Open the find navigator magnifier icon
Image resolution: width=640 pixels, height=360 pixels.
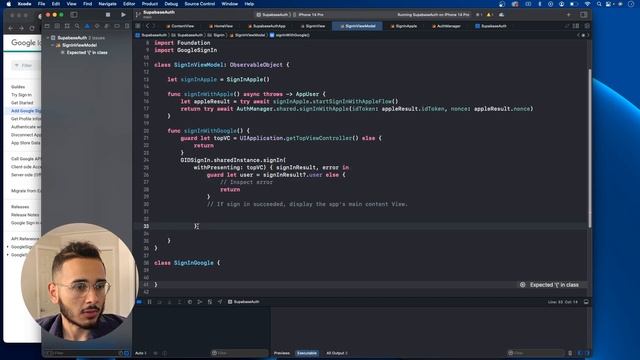77,26
